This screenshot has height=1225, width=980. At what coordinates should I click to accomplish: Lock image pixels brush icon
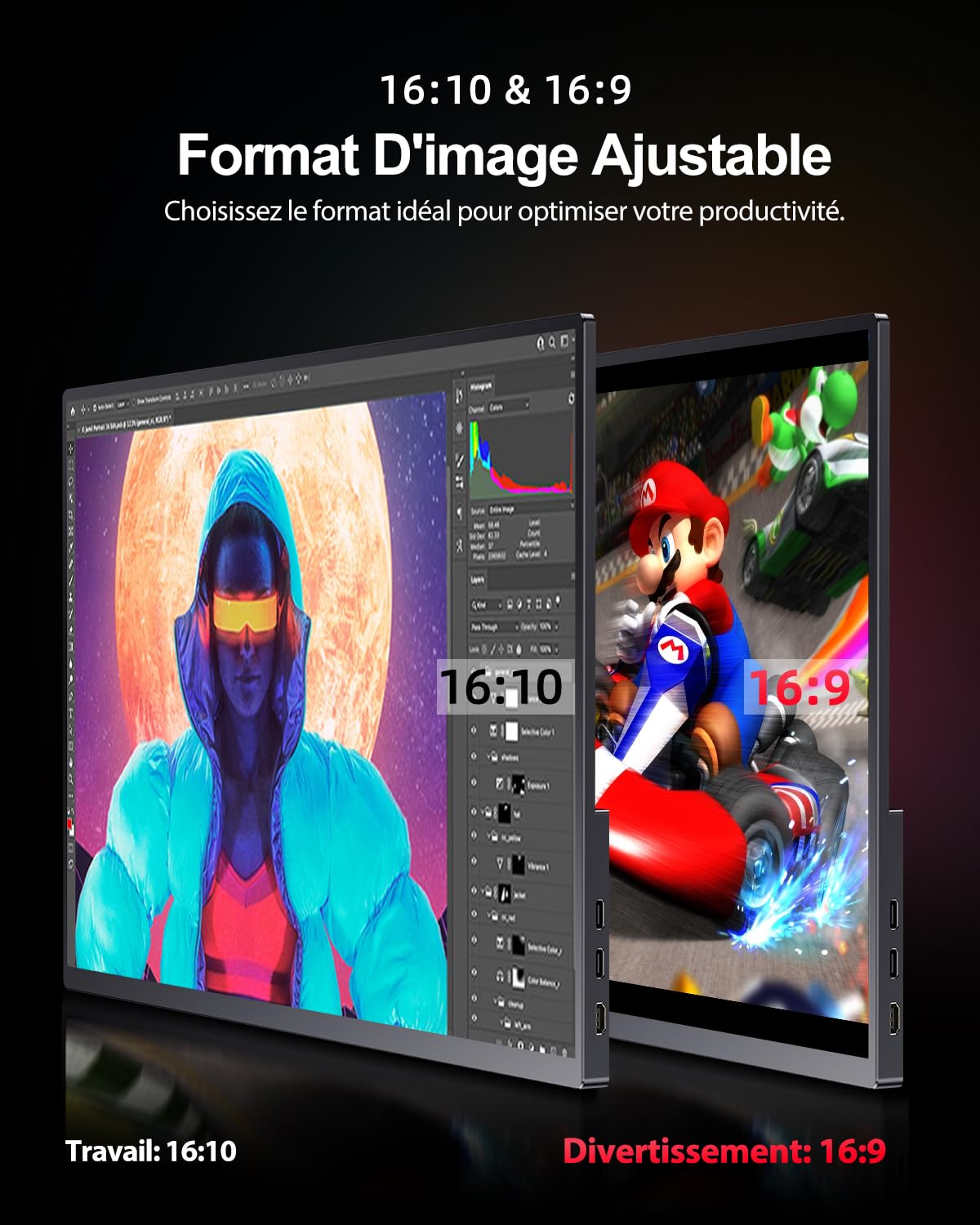(x=492, y=649)
